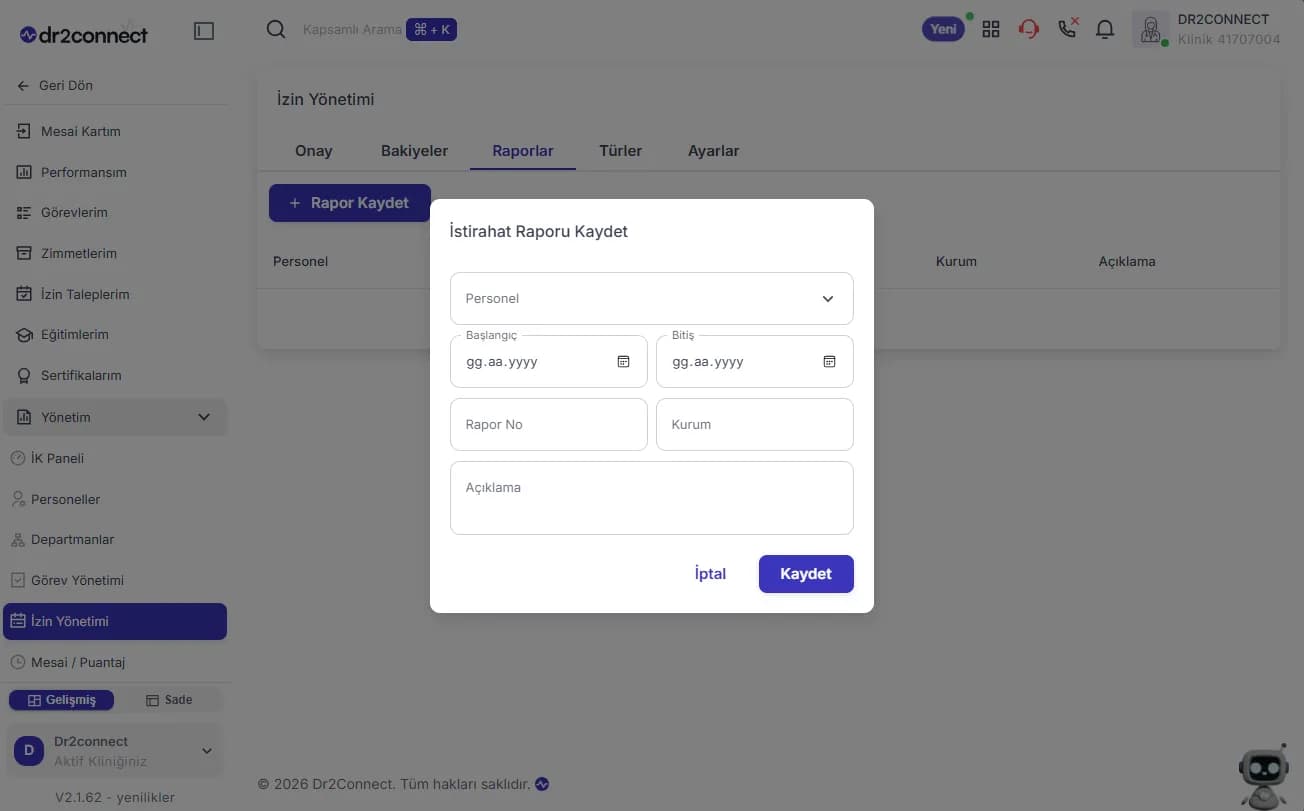Open the Bitiş calendar picker icon

(829, 361)
